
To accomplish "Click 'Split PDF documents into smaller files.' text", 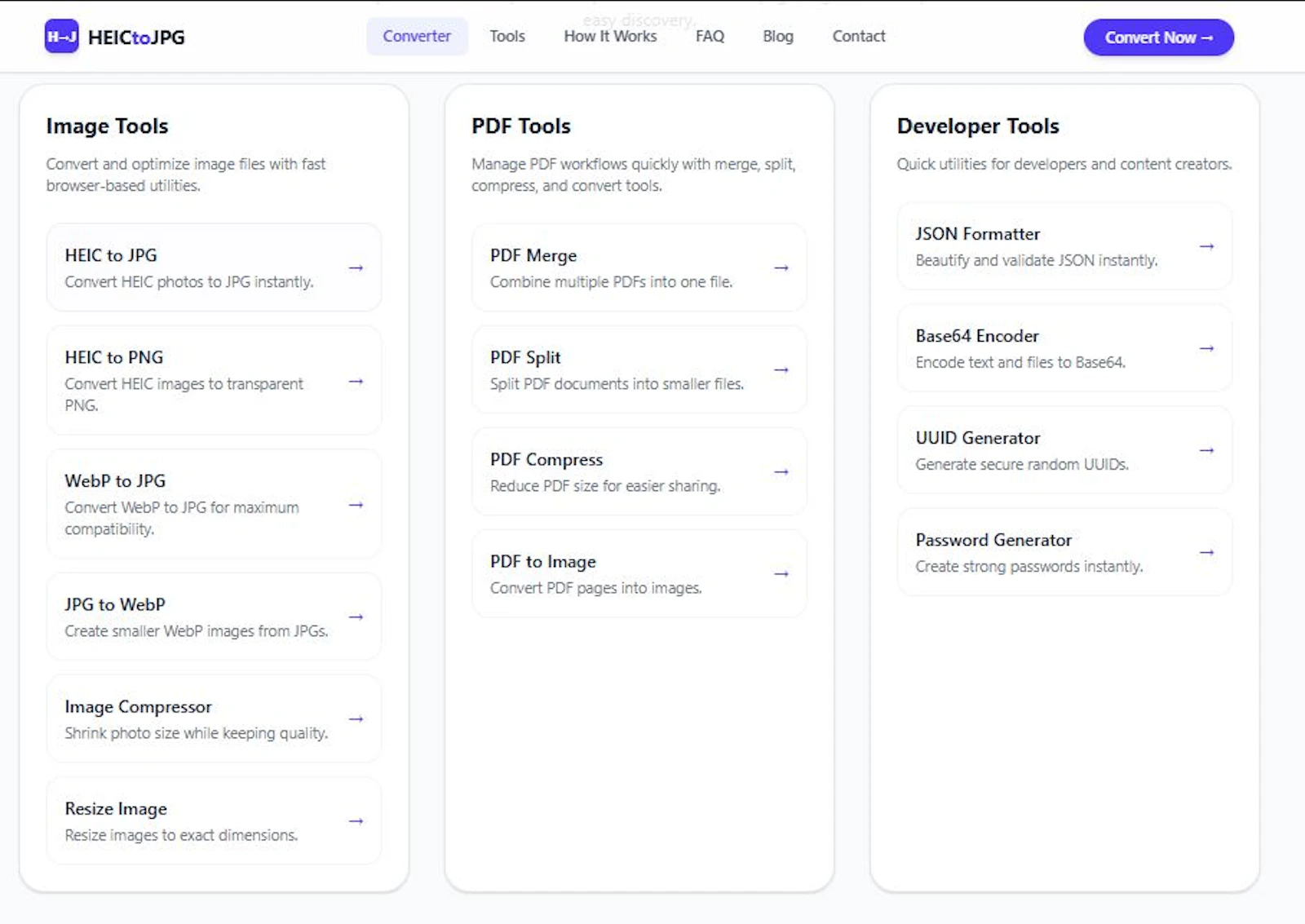I will pyautogui.click(x=617, y=384).
